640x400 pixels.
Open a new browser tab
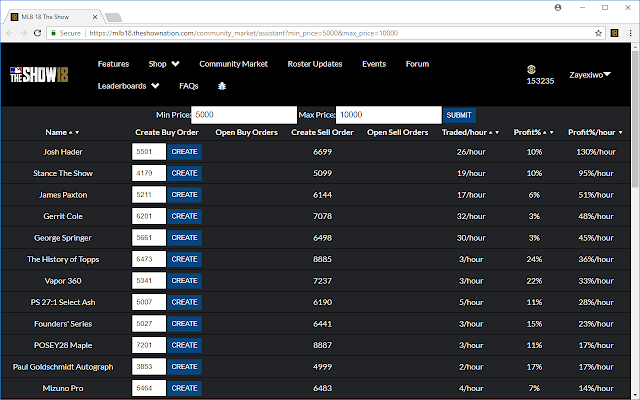113,17
